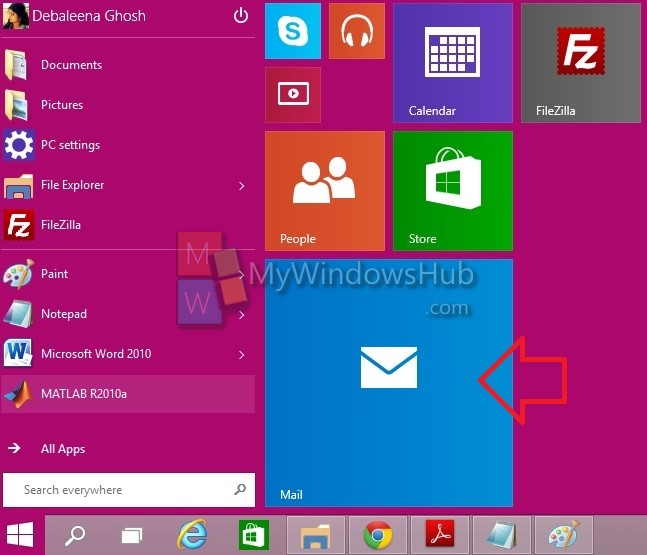647x555 pixels.
Task: Click the PC settings gear icon
Action: pos(19,145)
